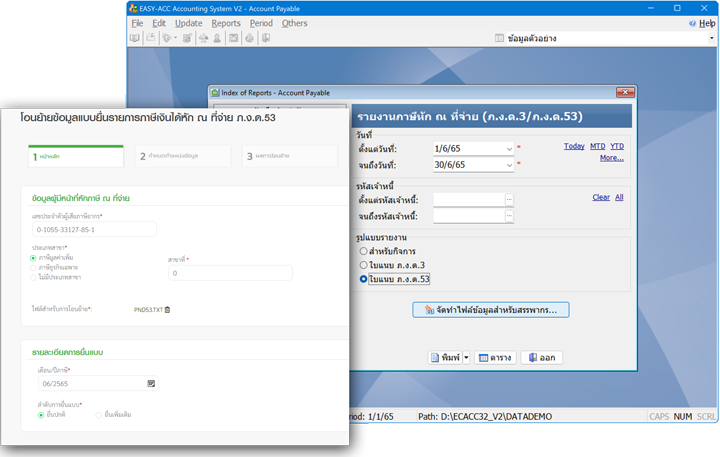Select the ภาษีธุรกิจเฉพาะ branch type radio
Screen dimensions: 720x457
point(33,268)
